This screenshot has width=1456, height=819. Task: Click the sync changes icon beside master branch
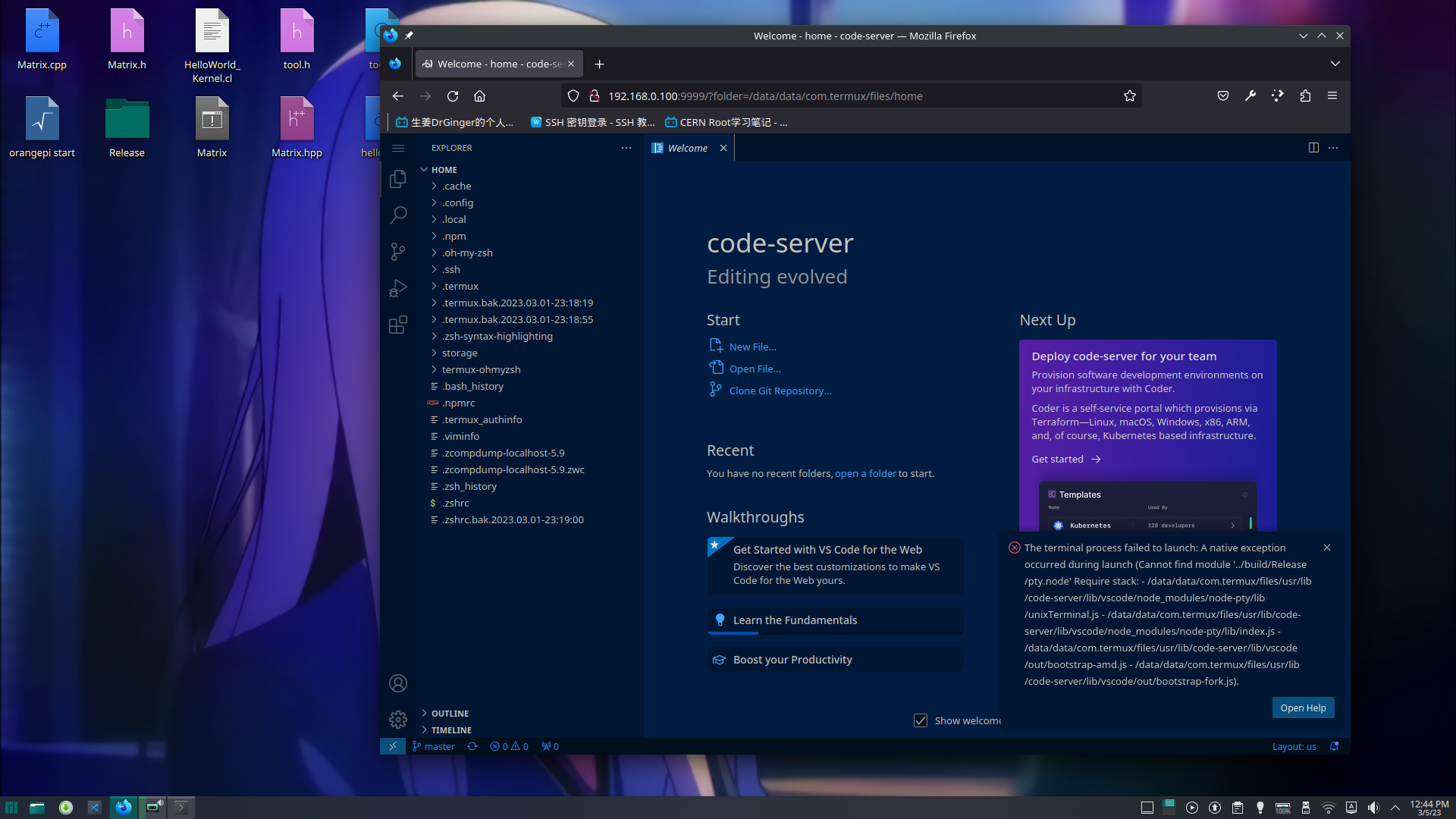click(472, 746)
